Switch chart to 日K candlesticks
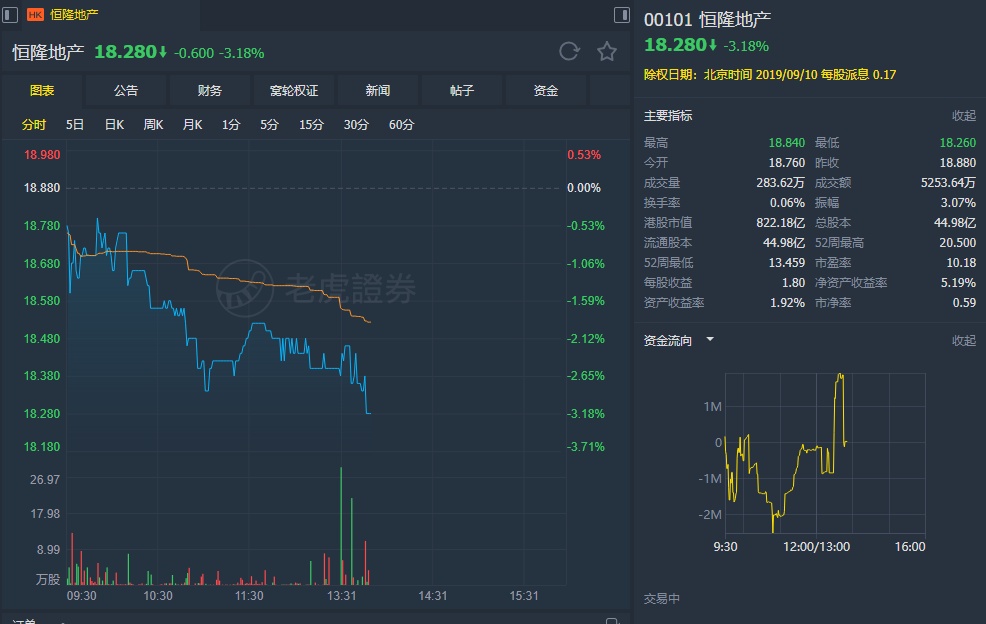 (x=114, y=125)
